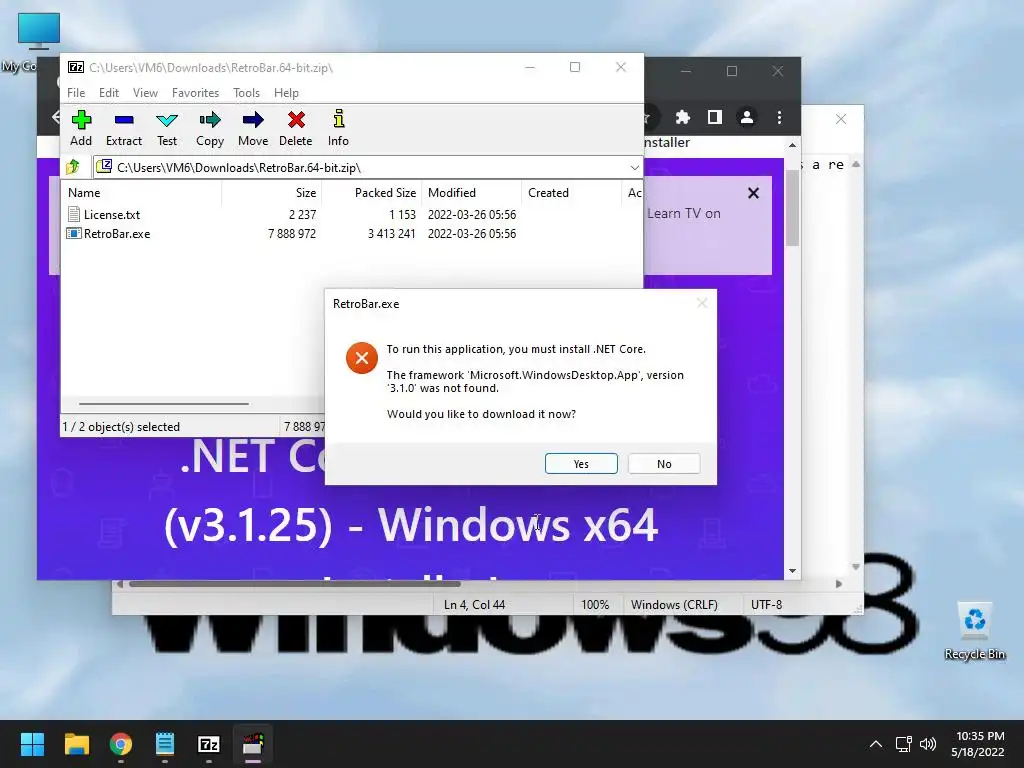The width and height of the screenshot is (1024, 768).
Task: Open the Edit menu in 7-Zip
Action: (x=108, y=93)
